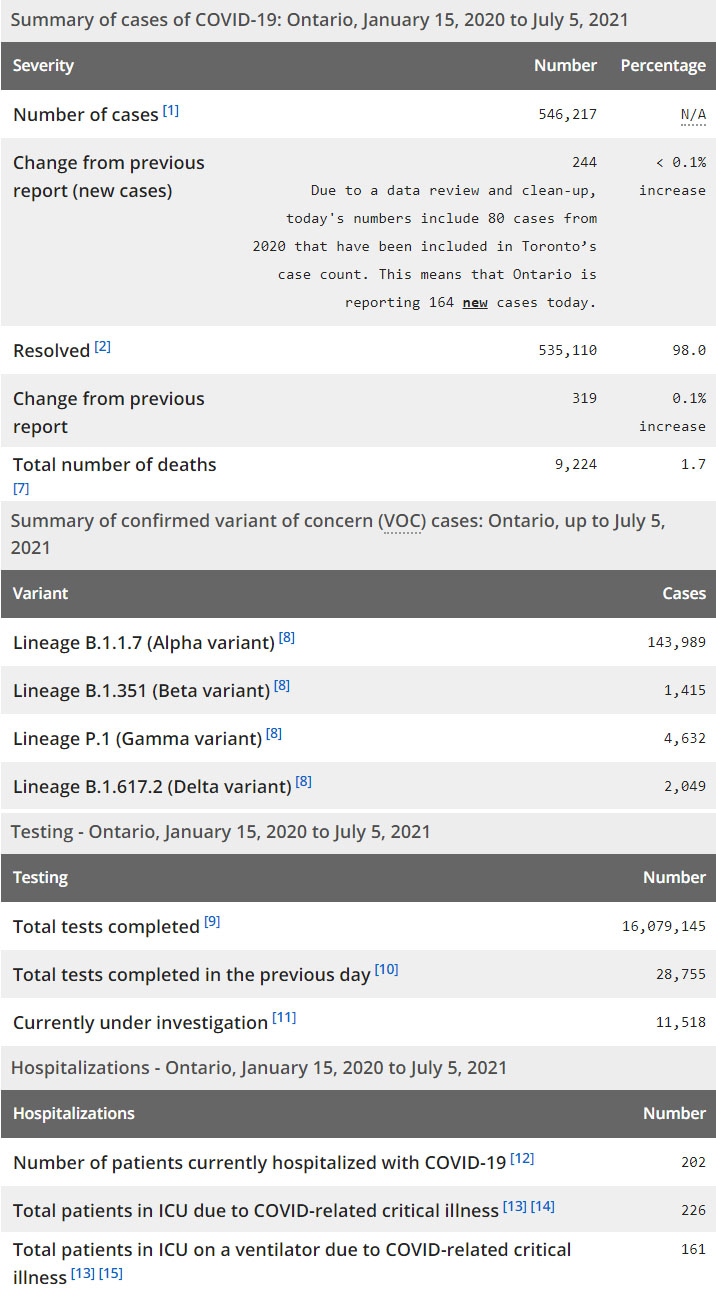Click the N/A percentage abbreviation

coord(693,115)
